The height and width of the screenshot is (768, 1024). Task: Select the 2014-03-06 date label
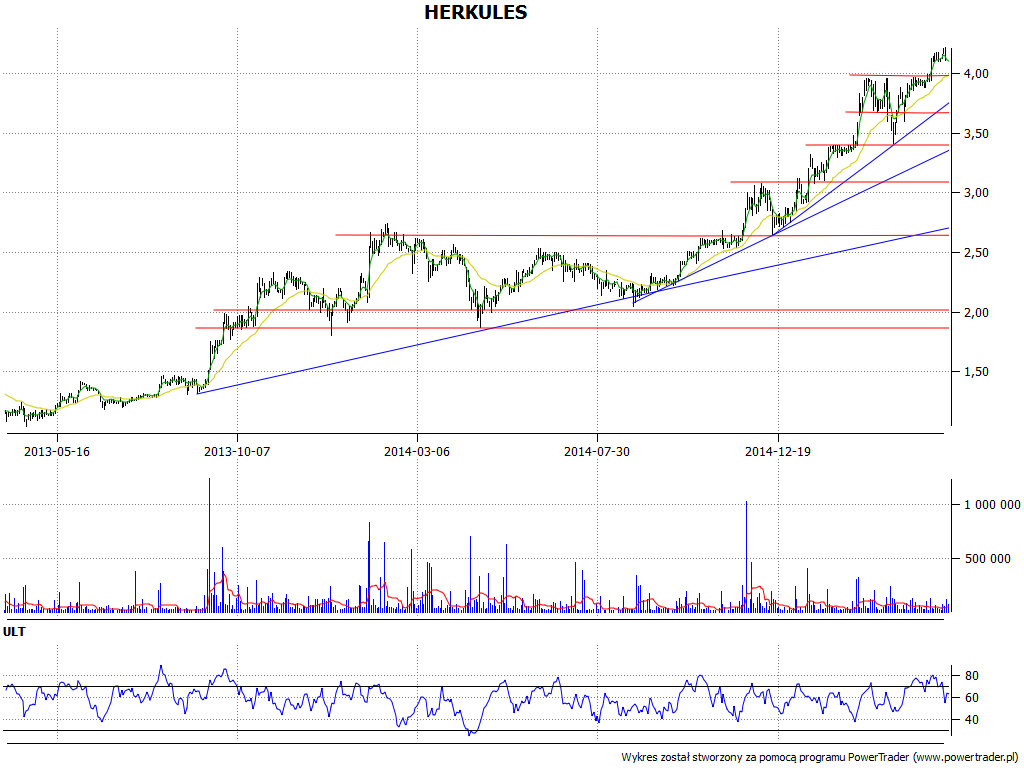pyautogui.click(x=417, y=451)
